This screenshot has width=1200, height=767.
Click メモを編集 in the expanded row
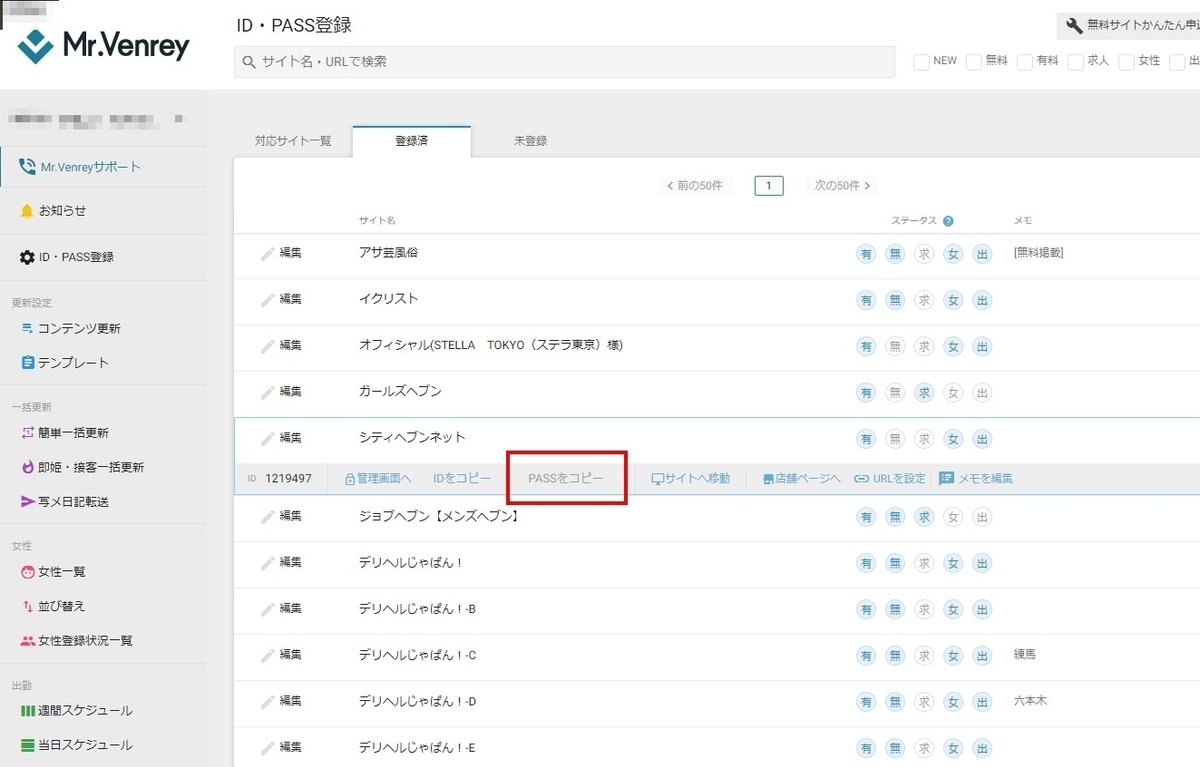[976, 479]
